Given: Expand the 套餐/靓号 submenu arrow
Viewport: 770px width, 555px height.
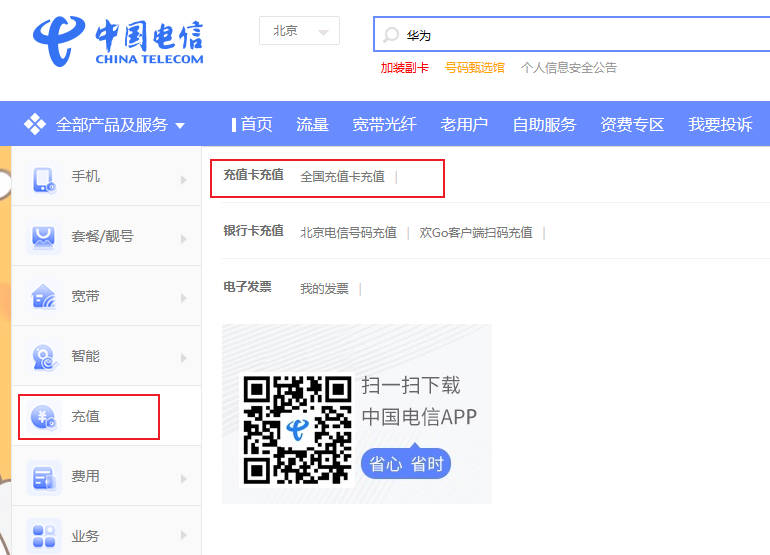Looking at the screenshot, I should pyautogui.click(x=184, y=239).
